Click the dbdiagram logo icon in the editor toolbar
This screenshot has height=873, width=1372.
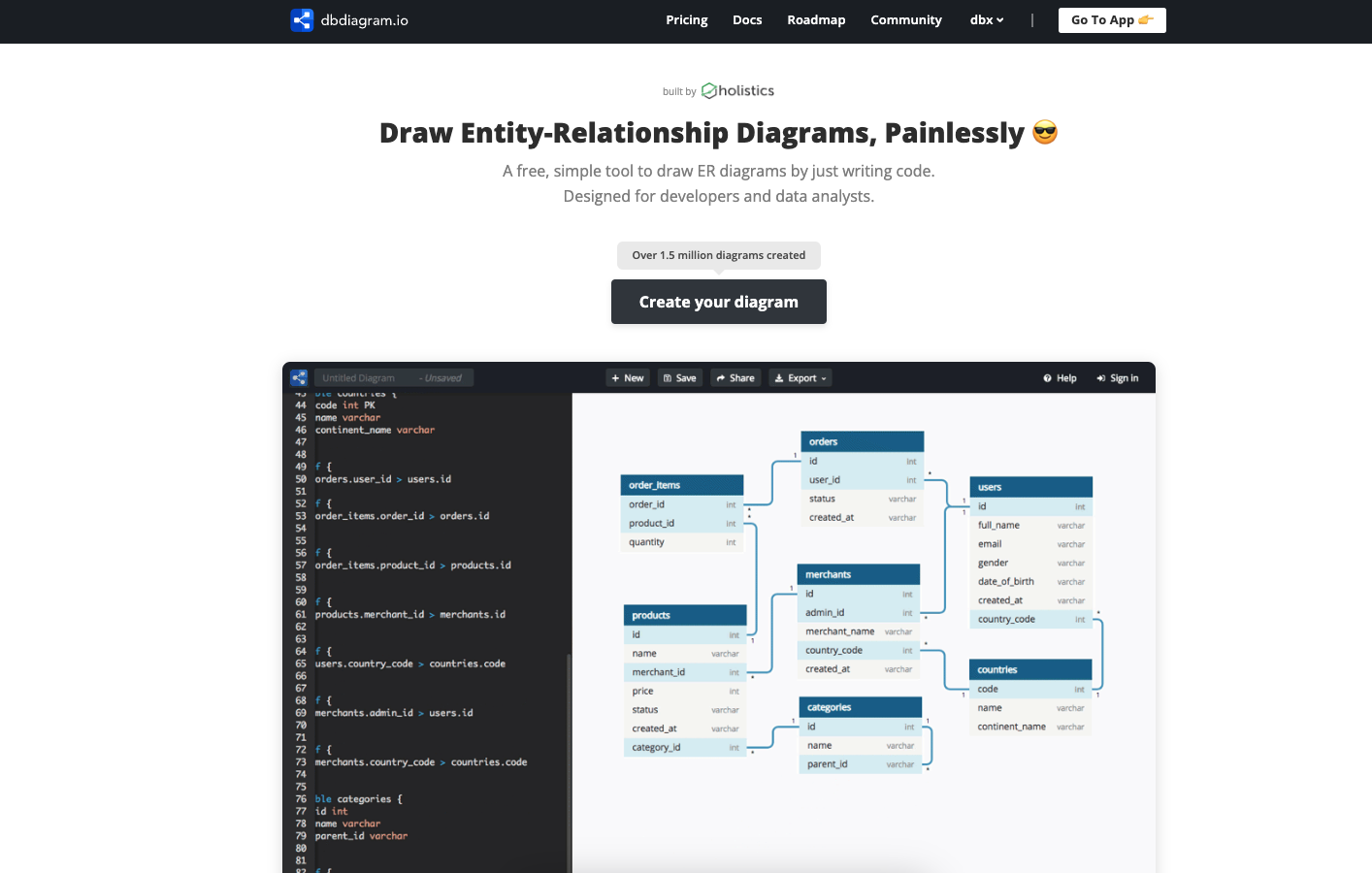pyautogui.click(x=300, y=377)
